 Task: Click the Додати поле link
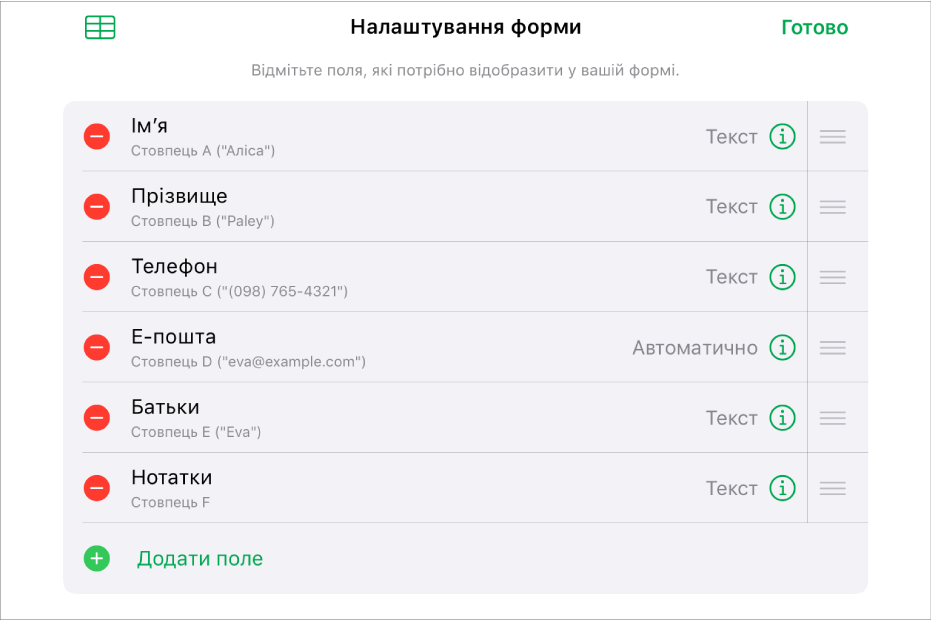click(x=199, y=558)
